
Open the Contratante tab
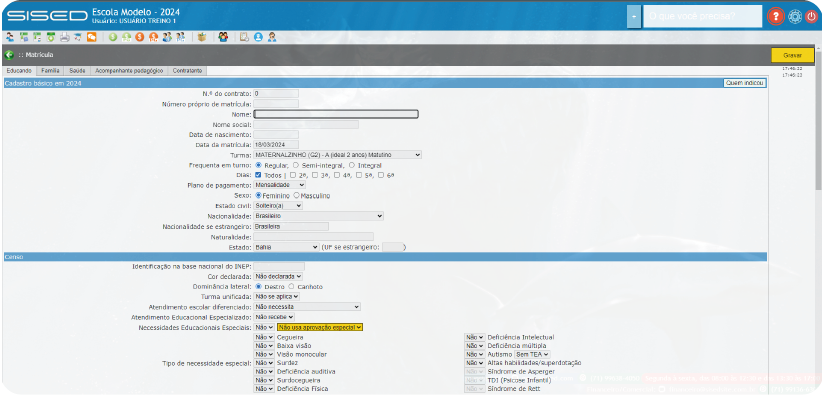click(188, 70)
